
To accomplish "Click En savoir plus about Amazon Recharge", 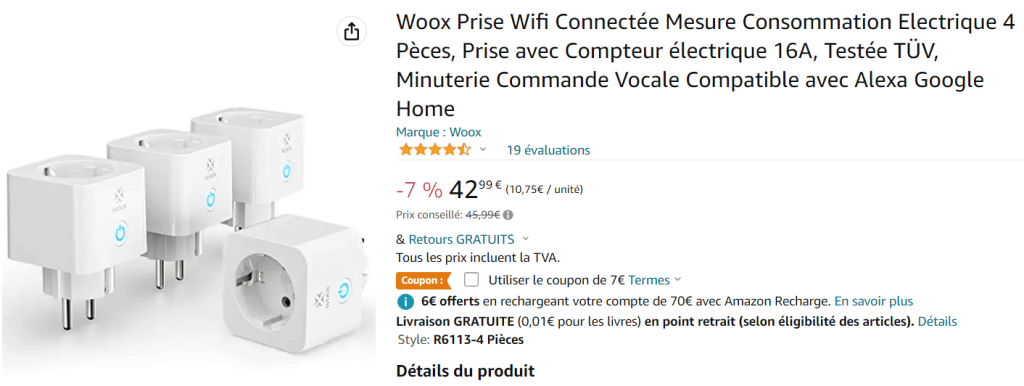I will click(x=873, y=302).
